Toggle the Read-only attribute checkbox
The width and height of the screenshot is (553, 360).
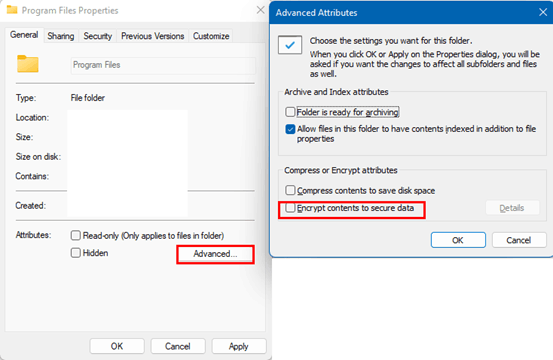[75, 235]
